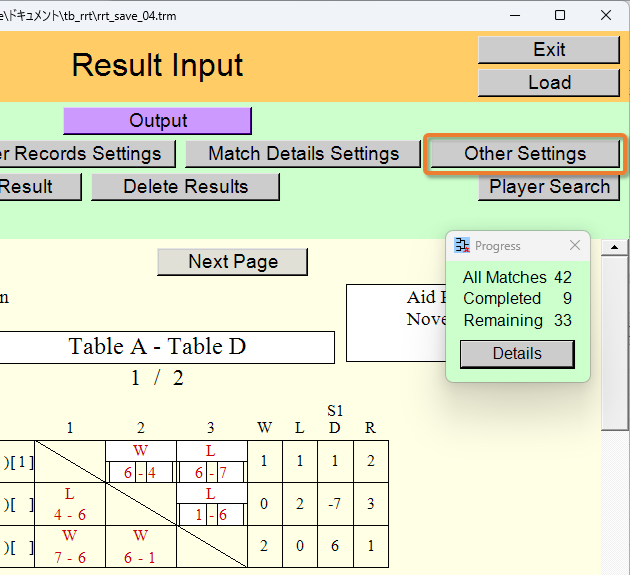Click the L result above 6-7
The width and height of the screenshot is (630, 575).
pos(211,451)
